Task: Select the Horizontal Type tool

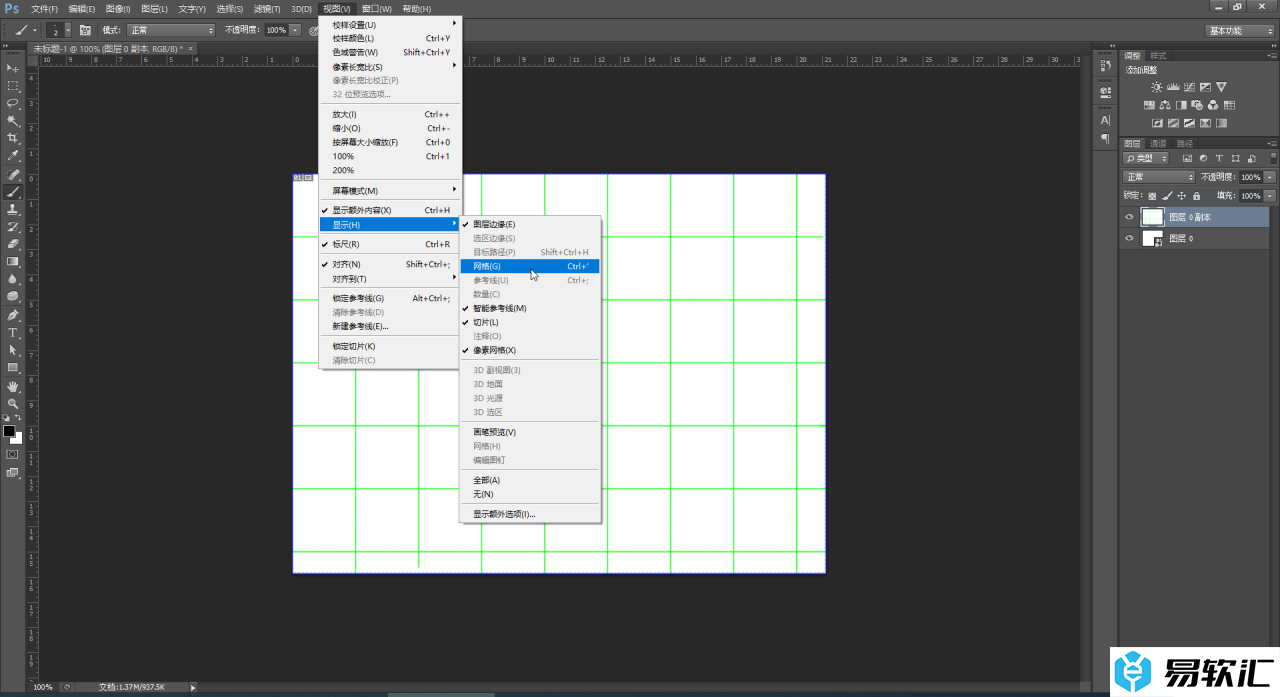Action: point(13,332)
